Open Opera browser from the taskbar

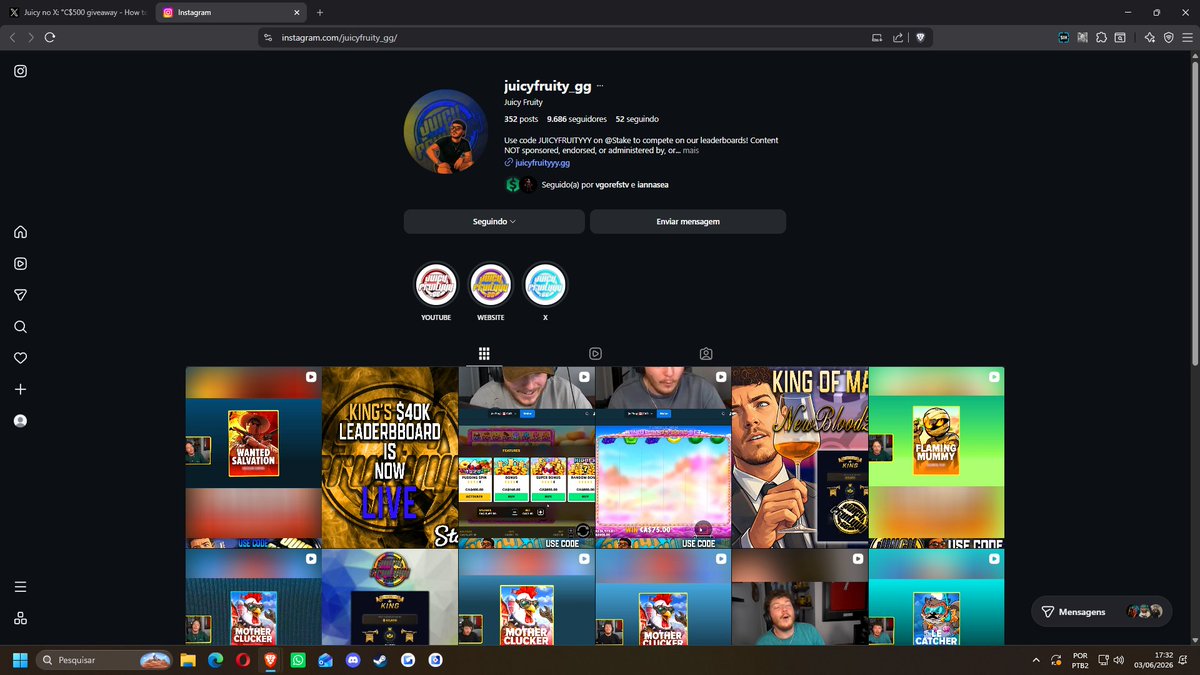(243, 661)
